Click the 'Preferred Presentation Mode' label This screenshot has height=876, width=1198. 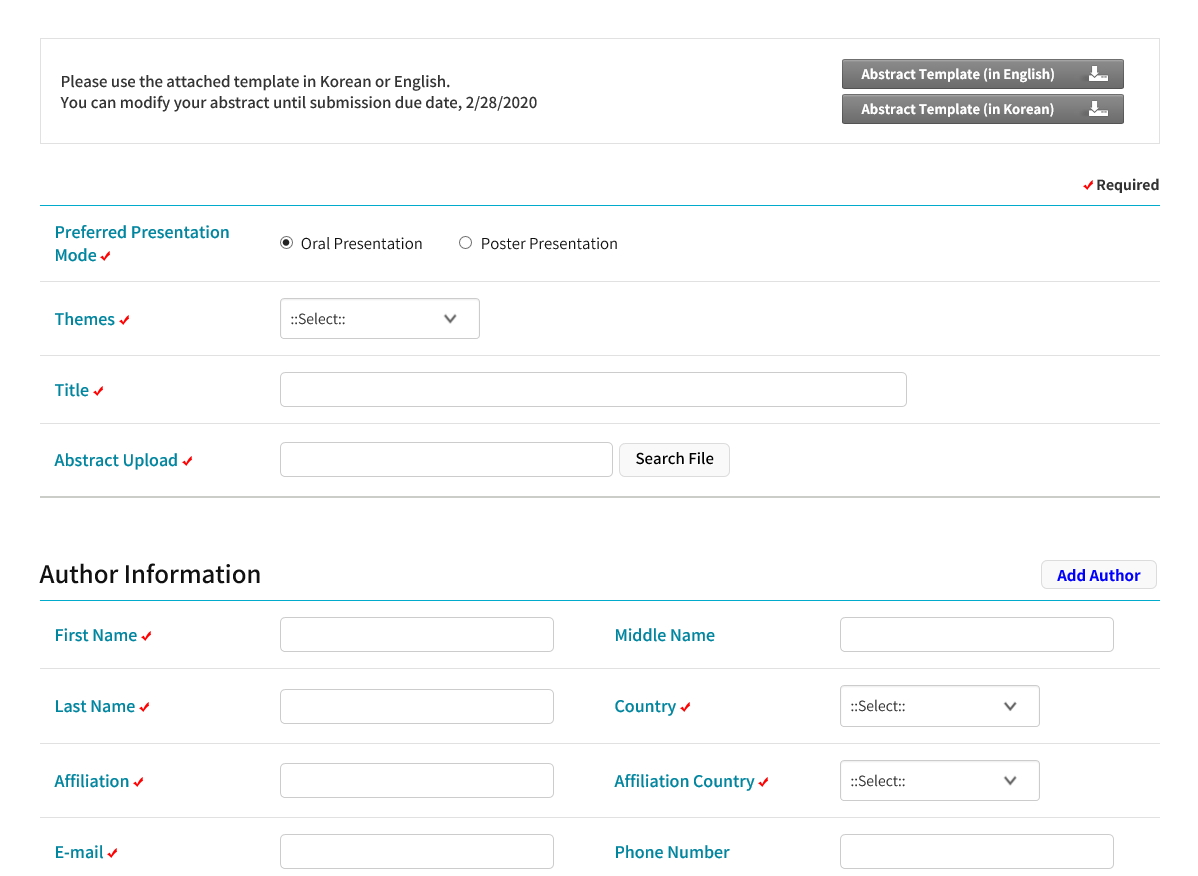coord(141,244)
